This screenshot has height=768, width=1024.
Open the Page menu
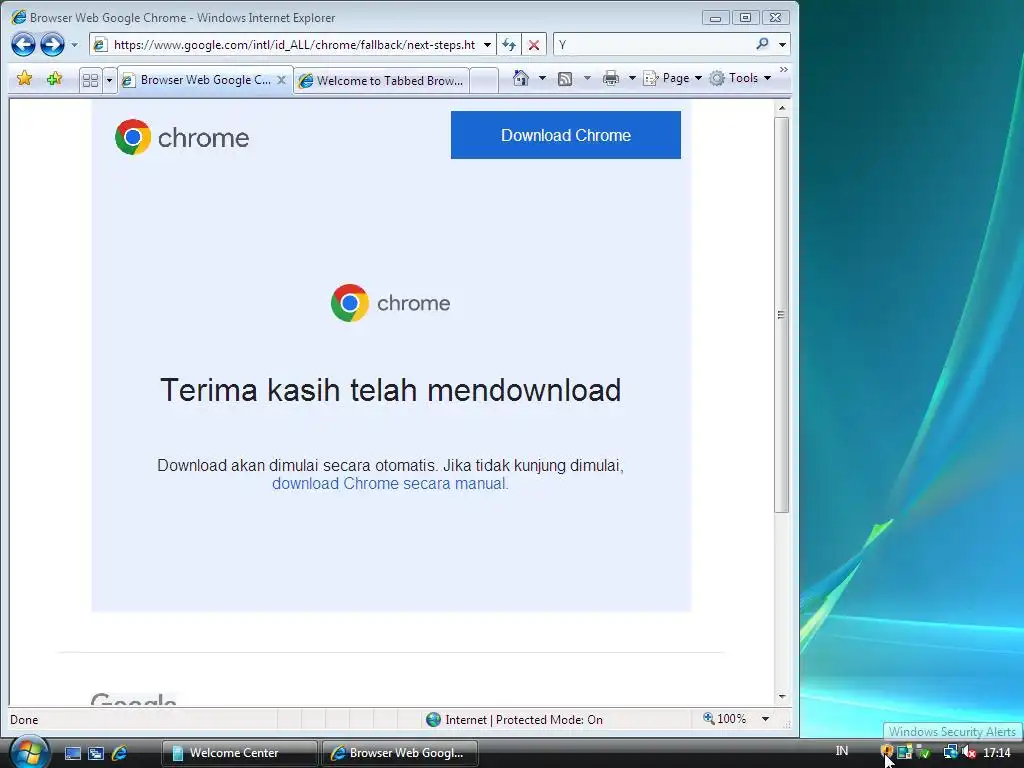673,78
